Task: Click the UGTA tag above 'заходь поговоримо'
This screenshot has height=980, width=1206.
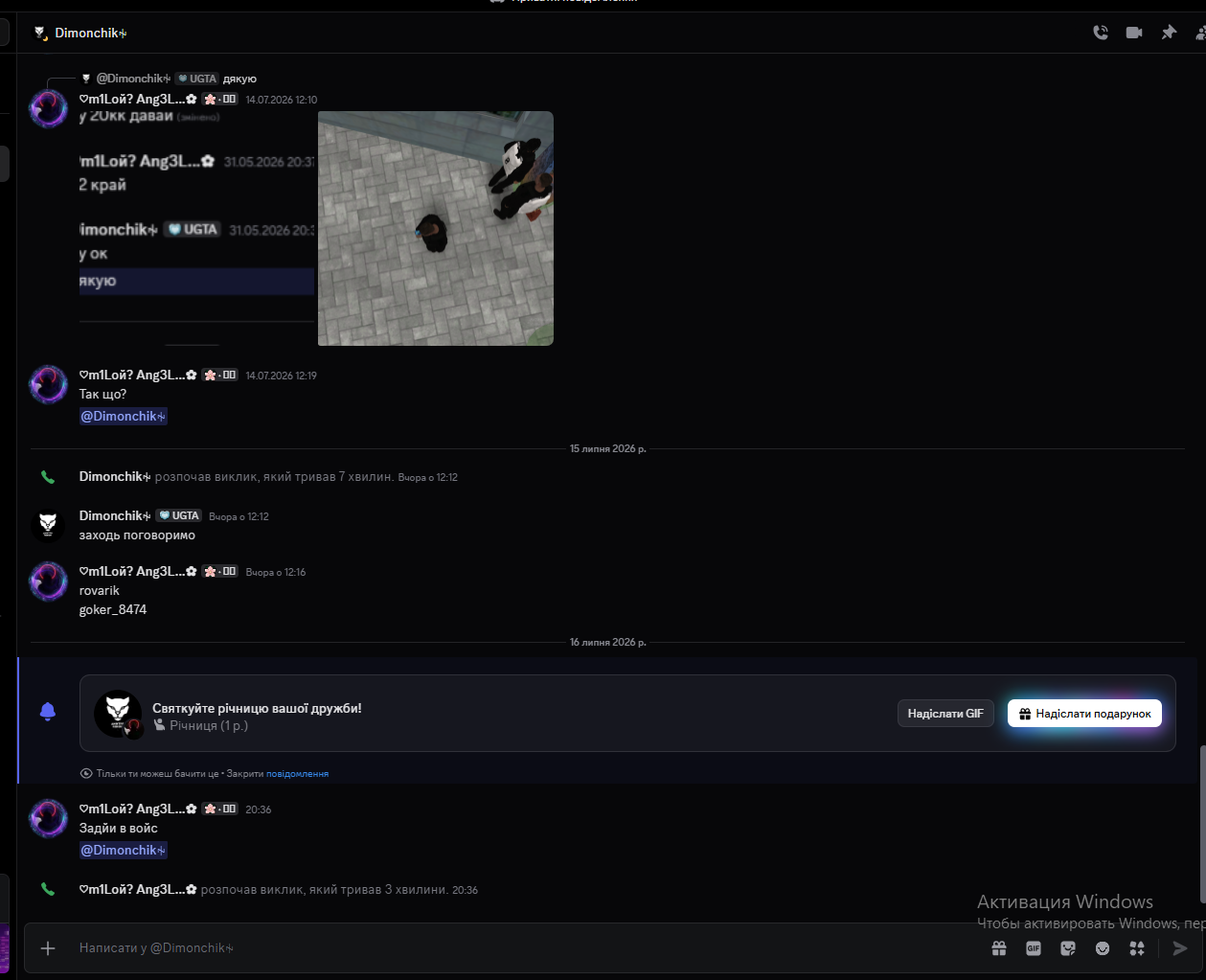Action: 179,515
